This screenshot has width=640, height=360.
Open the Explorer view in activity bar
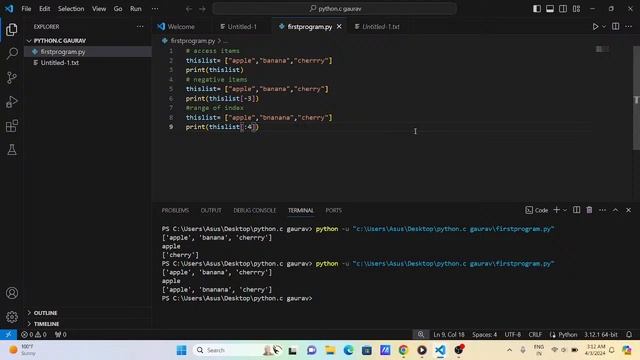[x=12, y=29]
